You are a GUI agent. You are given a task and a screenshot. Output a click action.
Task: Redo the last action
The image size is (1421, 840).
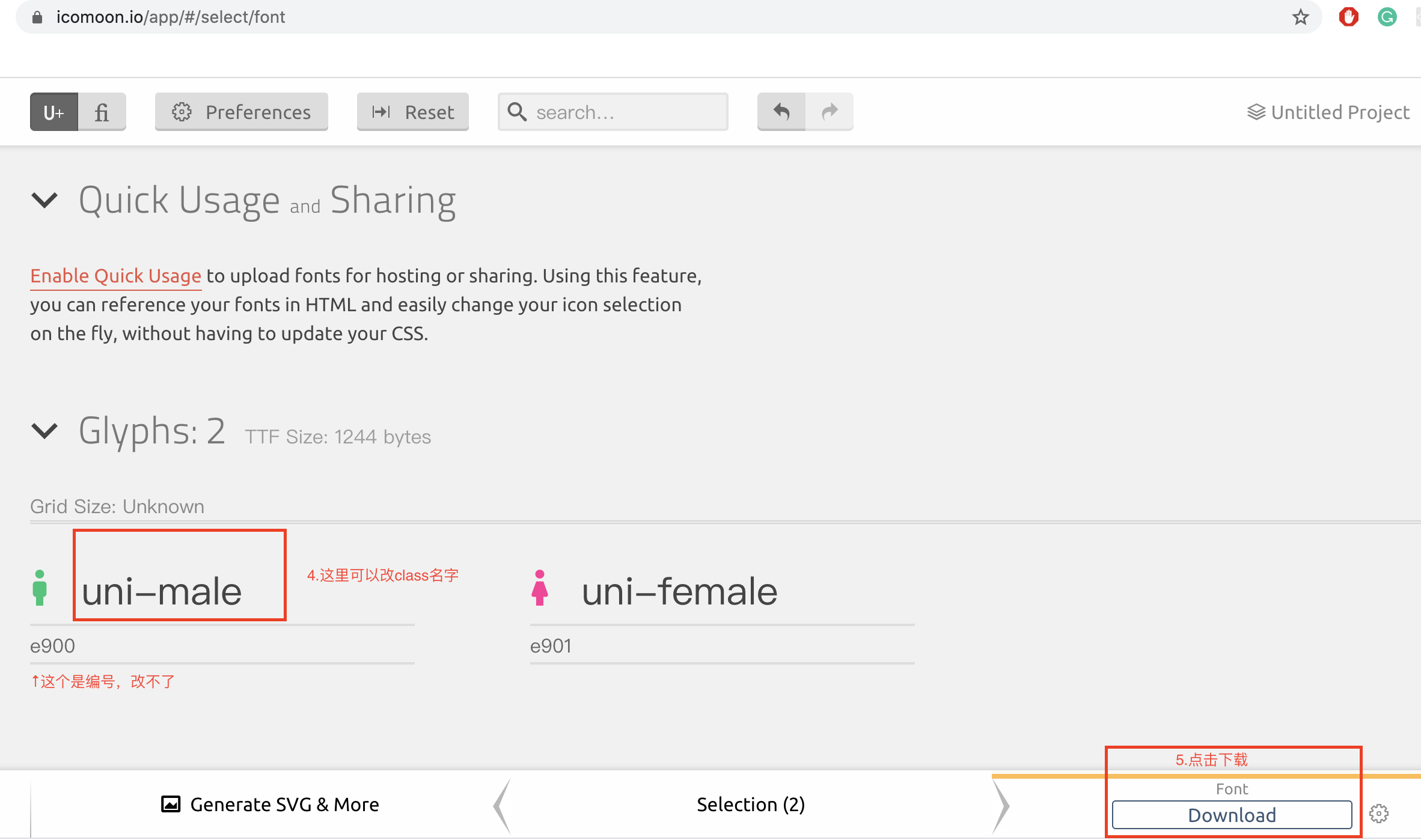830,112
